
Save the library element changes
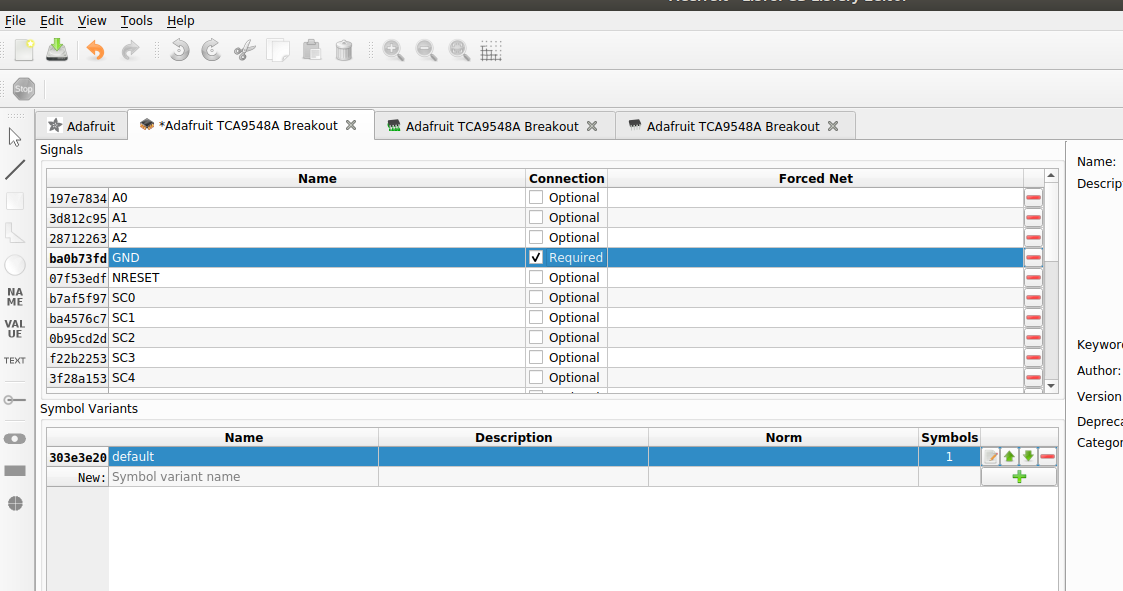point(57,50)
